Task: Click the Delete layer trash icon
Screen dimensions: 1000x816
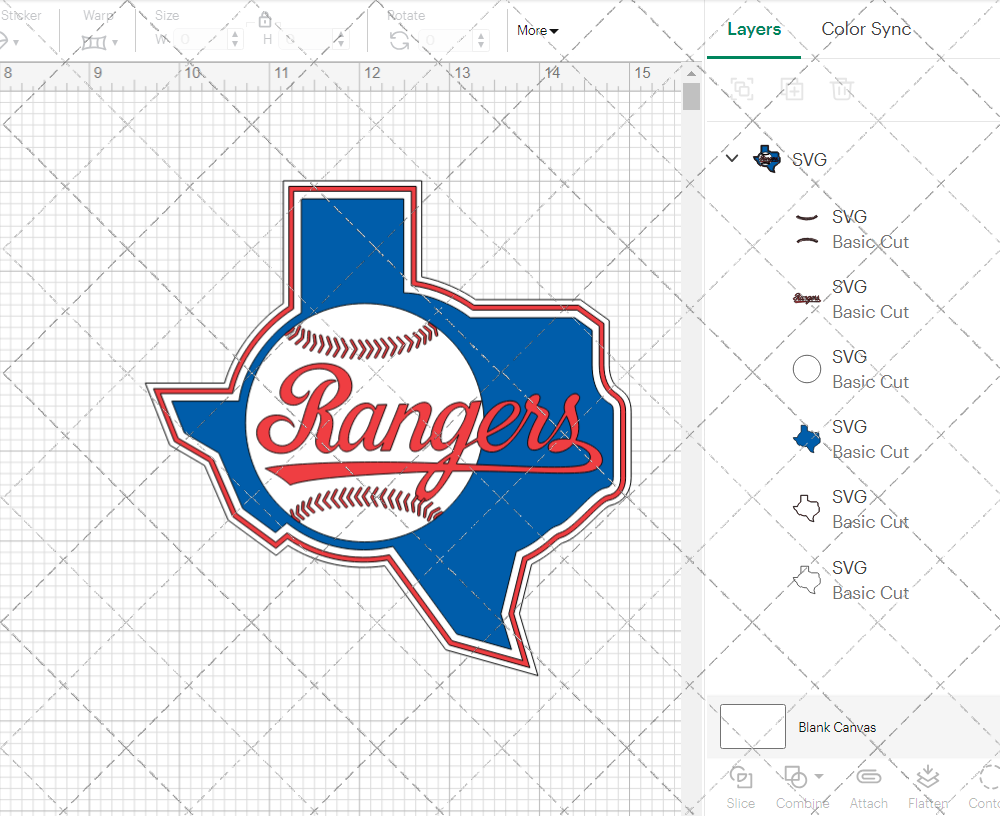Action: point(842,90)
